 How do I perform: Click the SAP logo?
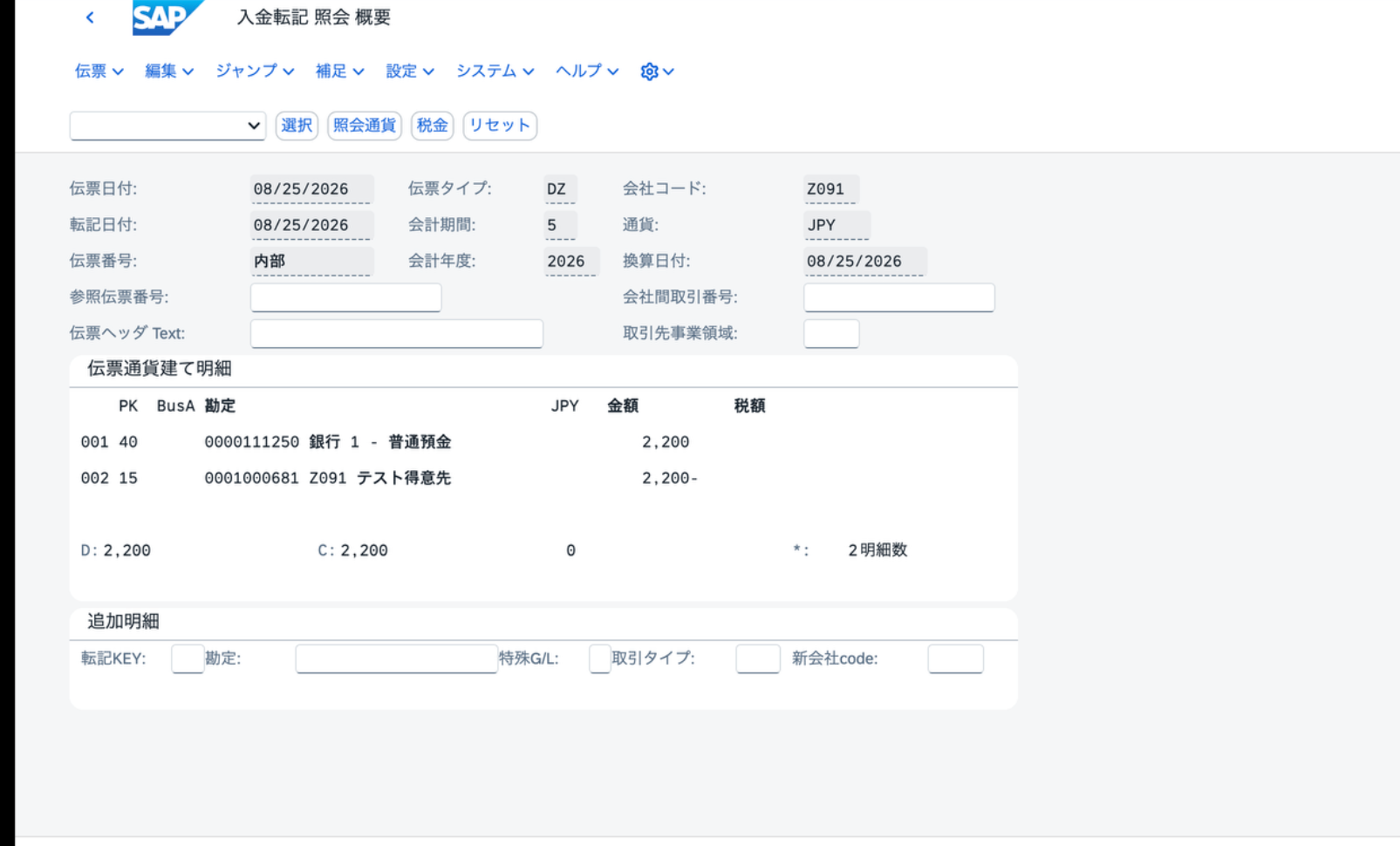167,17
